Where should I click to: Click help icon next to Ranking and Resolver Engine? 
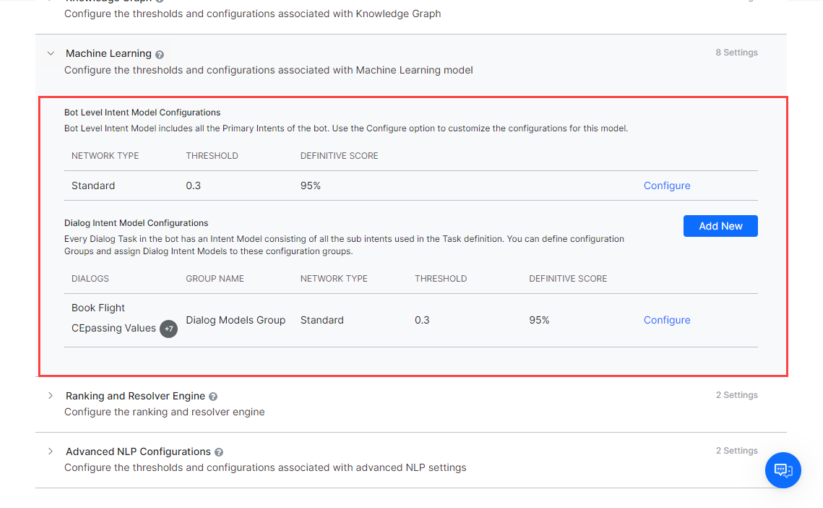tap(213, 397)
